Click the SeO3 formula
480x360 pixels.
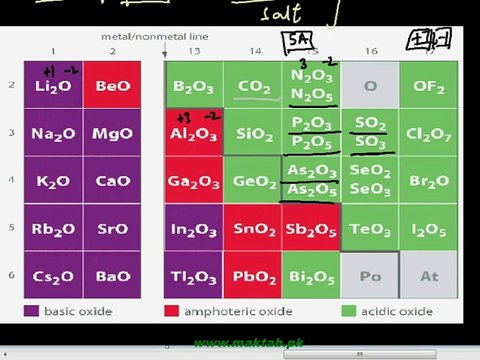click(x=370, y=190)
